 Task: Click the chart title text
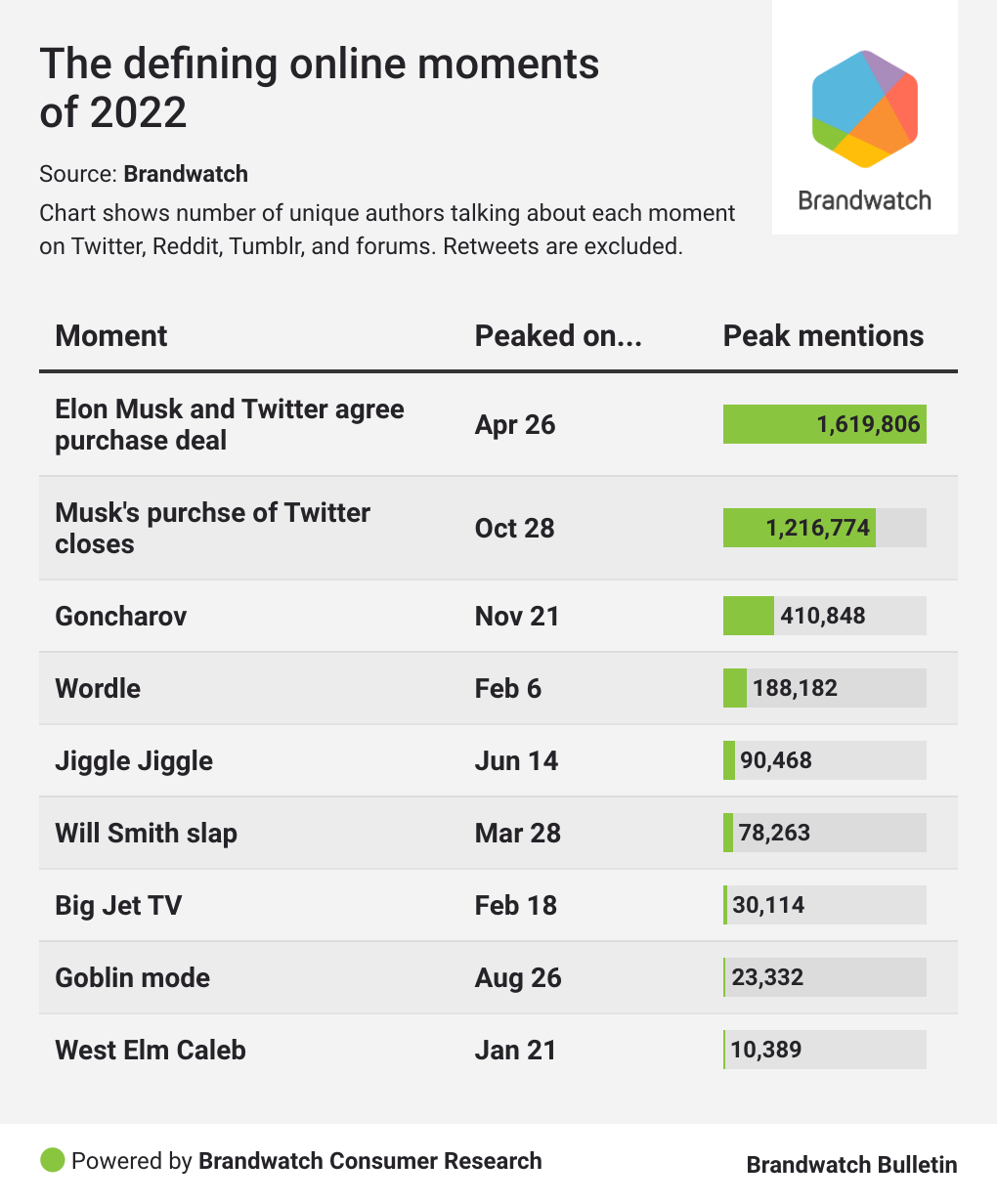[x=319, y=88]
